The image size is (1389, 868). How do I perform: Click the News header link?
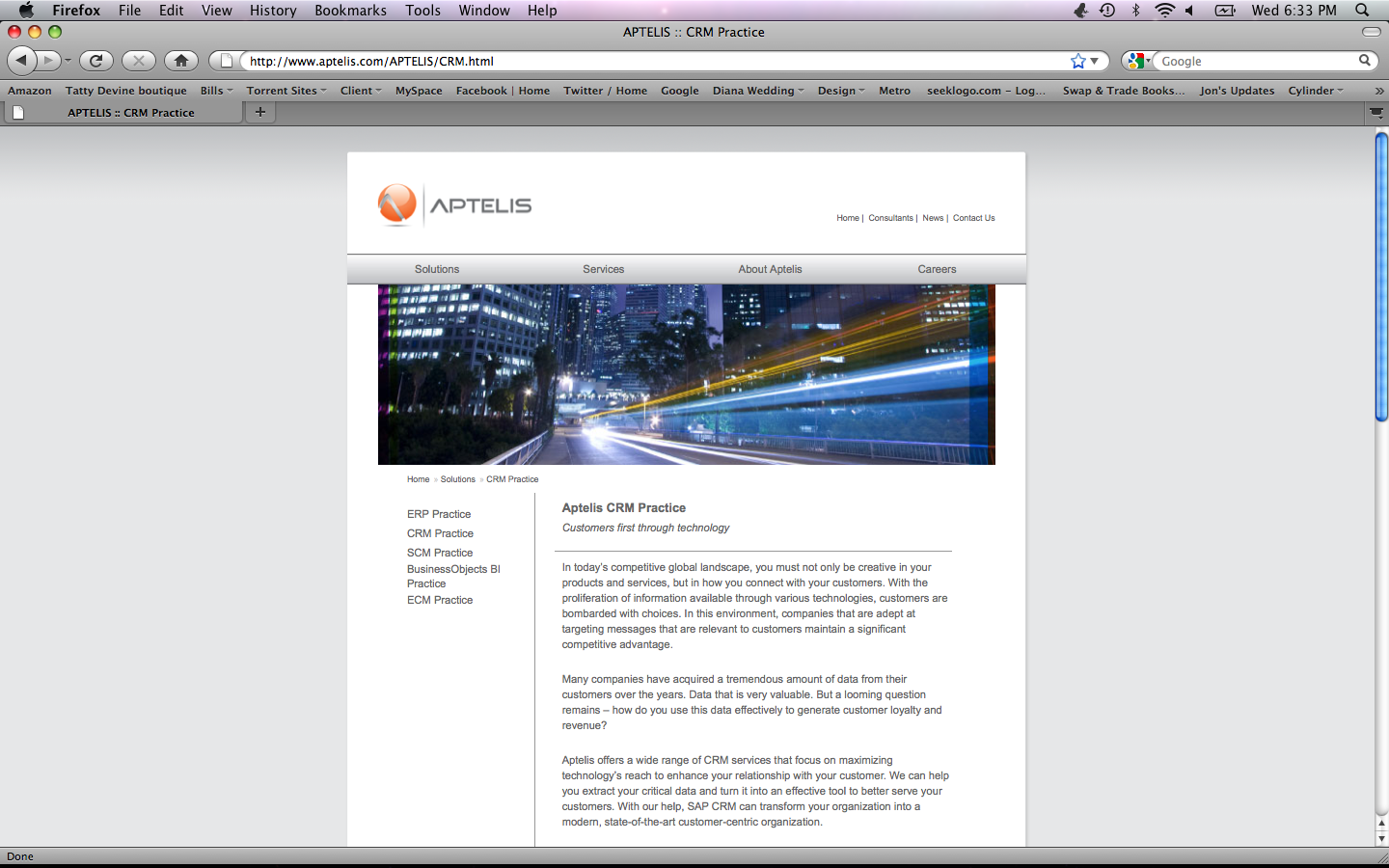pos(933,218)
